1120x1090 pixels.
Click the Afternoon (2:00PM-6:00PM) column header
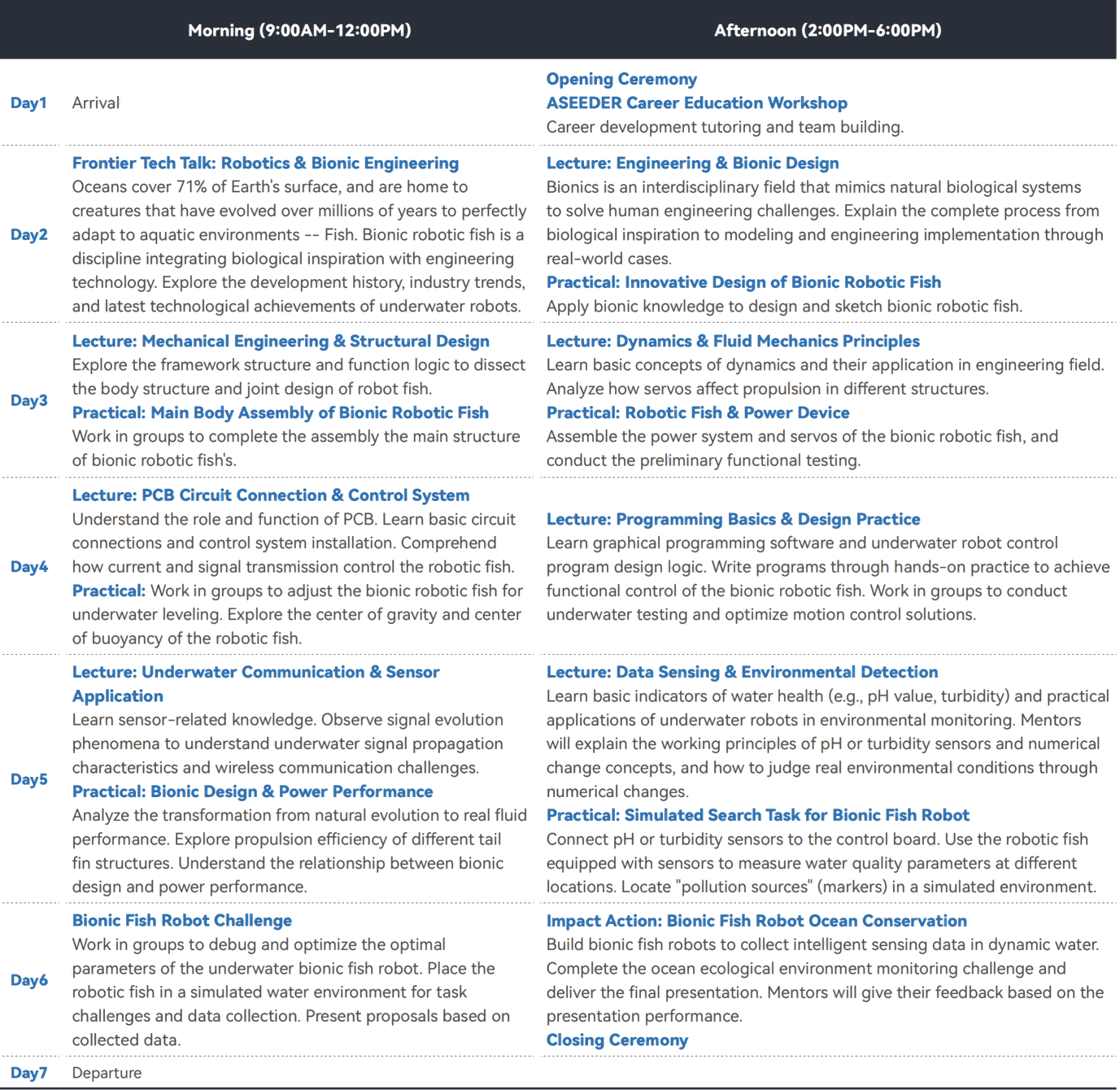point(827,31)
